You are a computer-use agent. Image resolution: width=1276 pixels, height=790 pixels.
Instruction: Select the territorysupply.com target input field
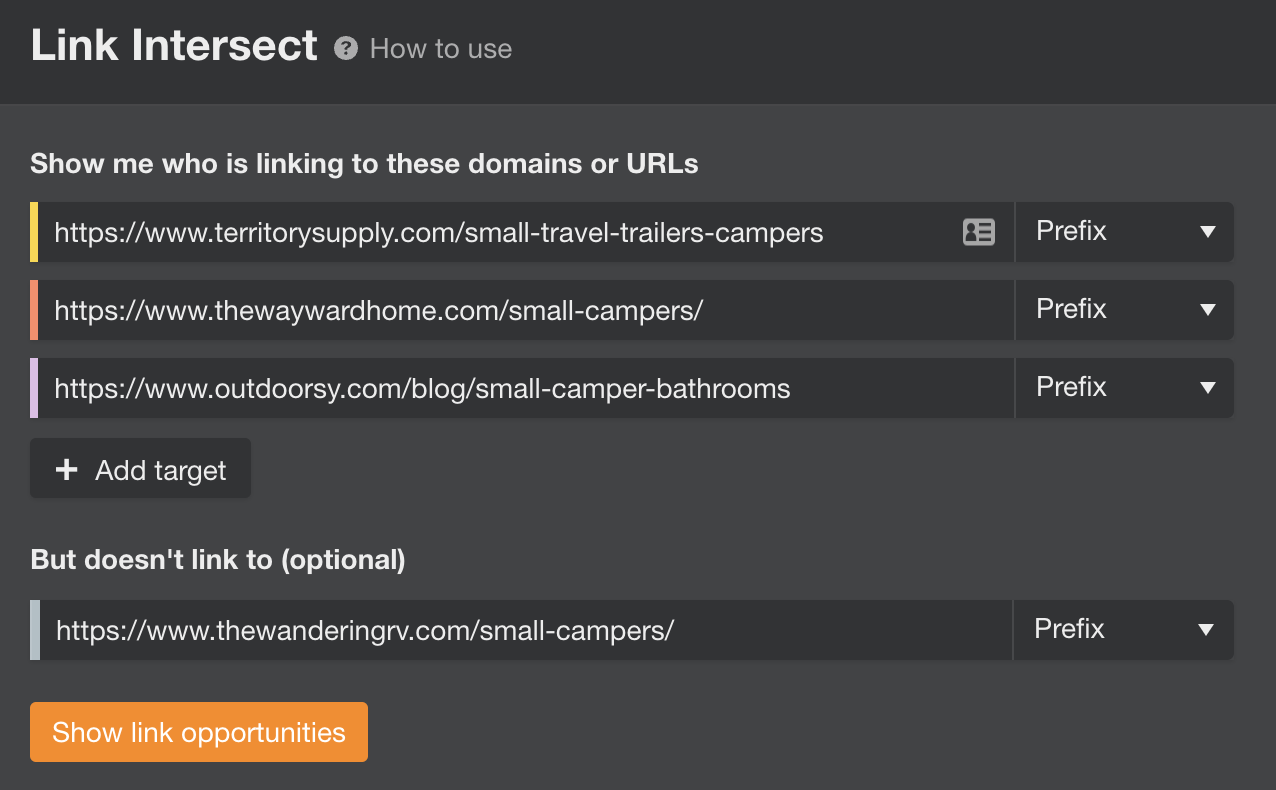click(x=500, y=232)
